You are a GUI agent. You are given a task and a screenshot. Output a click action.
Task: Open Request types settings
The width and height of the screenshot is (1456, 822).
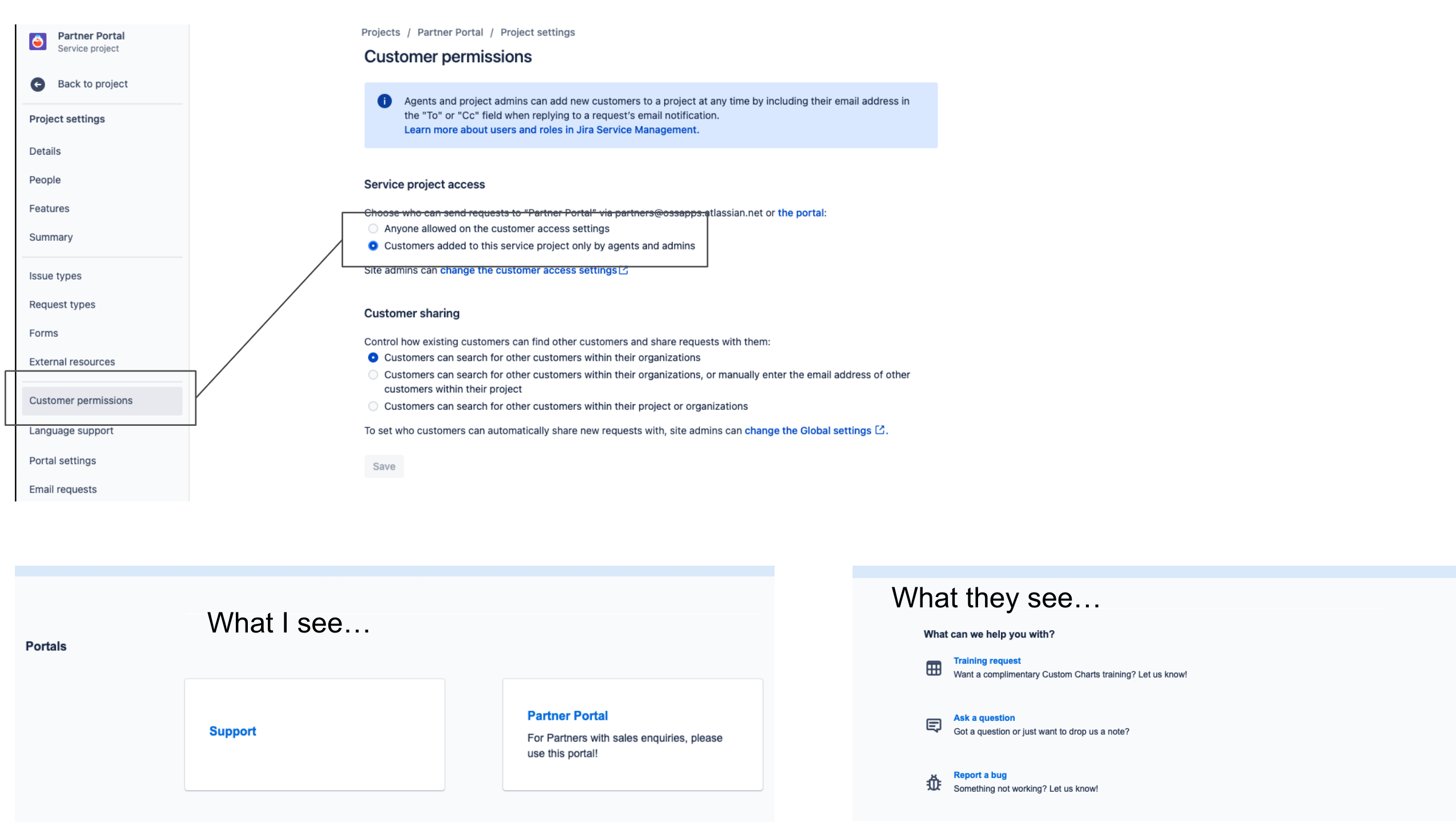pyautogui.click(x=62, y=304)
